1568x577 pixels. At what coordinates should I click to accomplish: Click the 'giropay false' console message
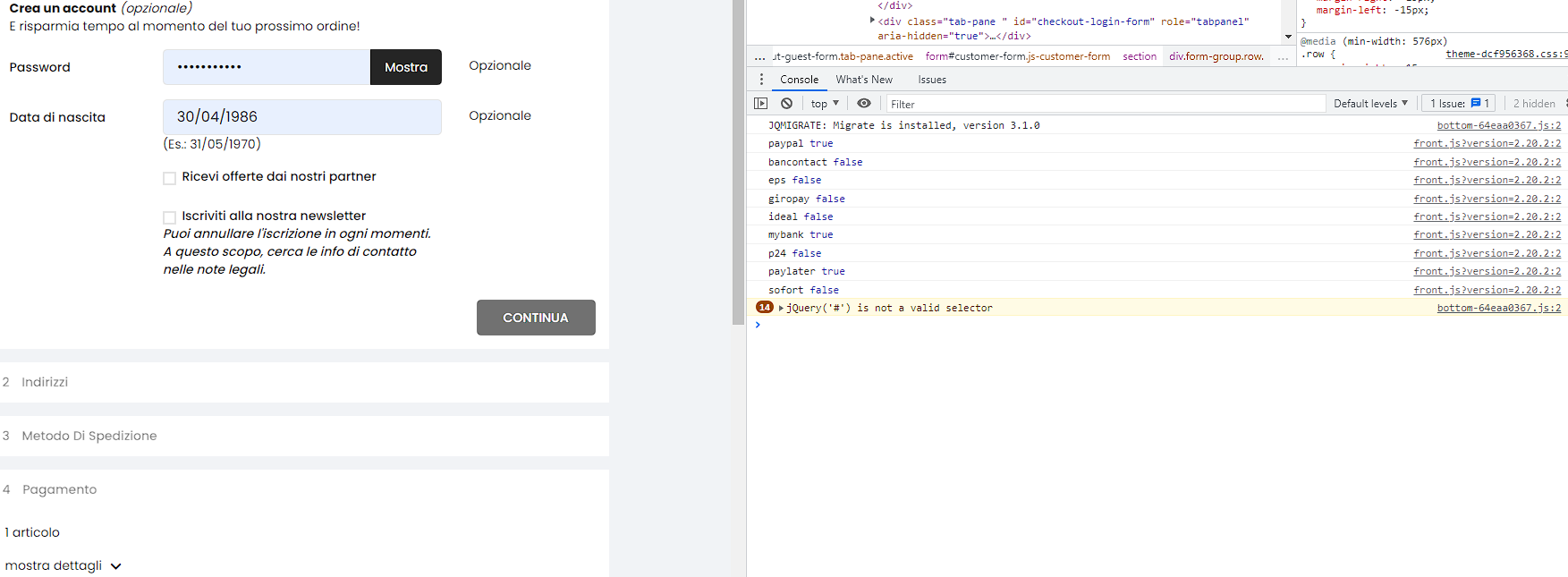click(x=806, y=199)
